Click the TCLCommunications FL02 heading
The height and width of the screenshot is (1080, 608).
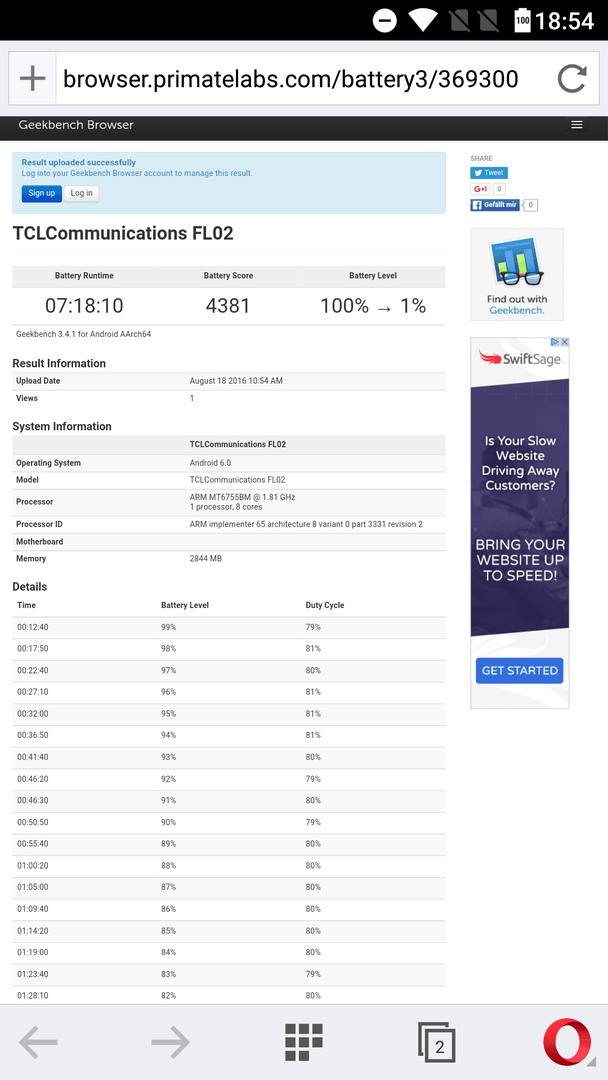coord(123,233)
